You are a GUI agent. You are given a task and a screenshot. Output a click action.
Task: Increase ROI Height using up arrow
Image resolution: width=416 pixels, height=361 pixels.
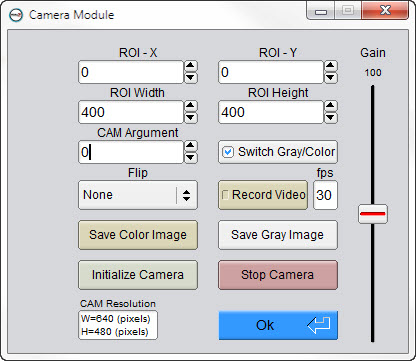pyautogui.click(x=330, y=106)
